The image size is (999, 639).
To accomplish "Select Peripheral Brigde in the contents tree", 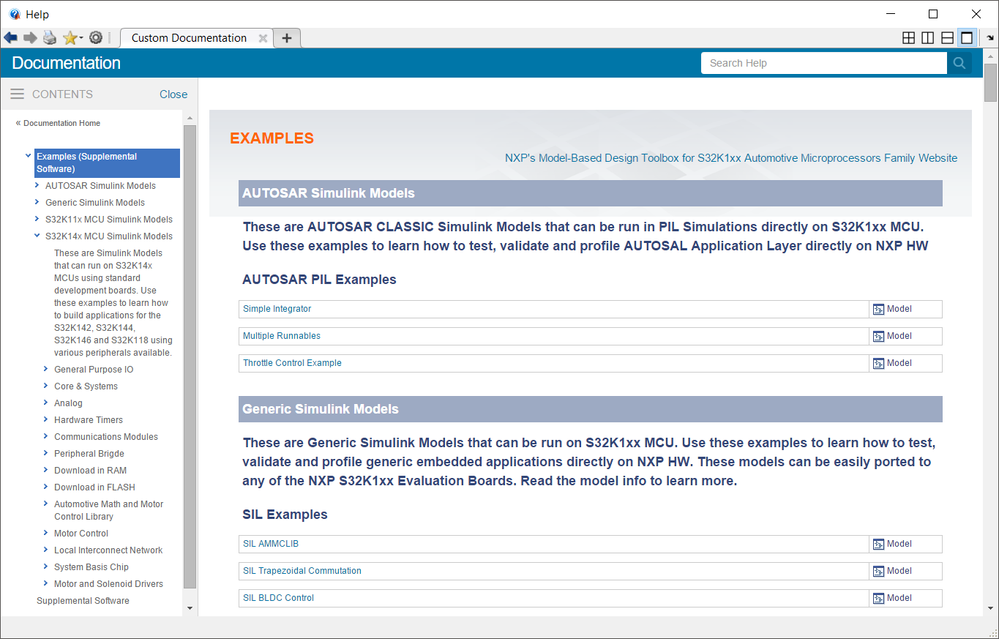I will pos(89,454).
